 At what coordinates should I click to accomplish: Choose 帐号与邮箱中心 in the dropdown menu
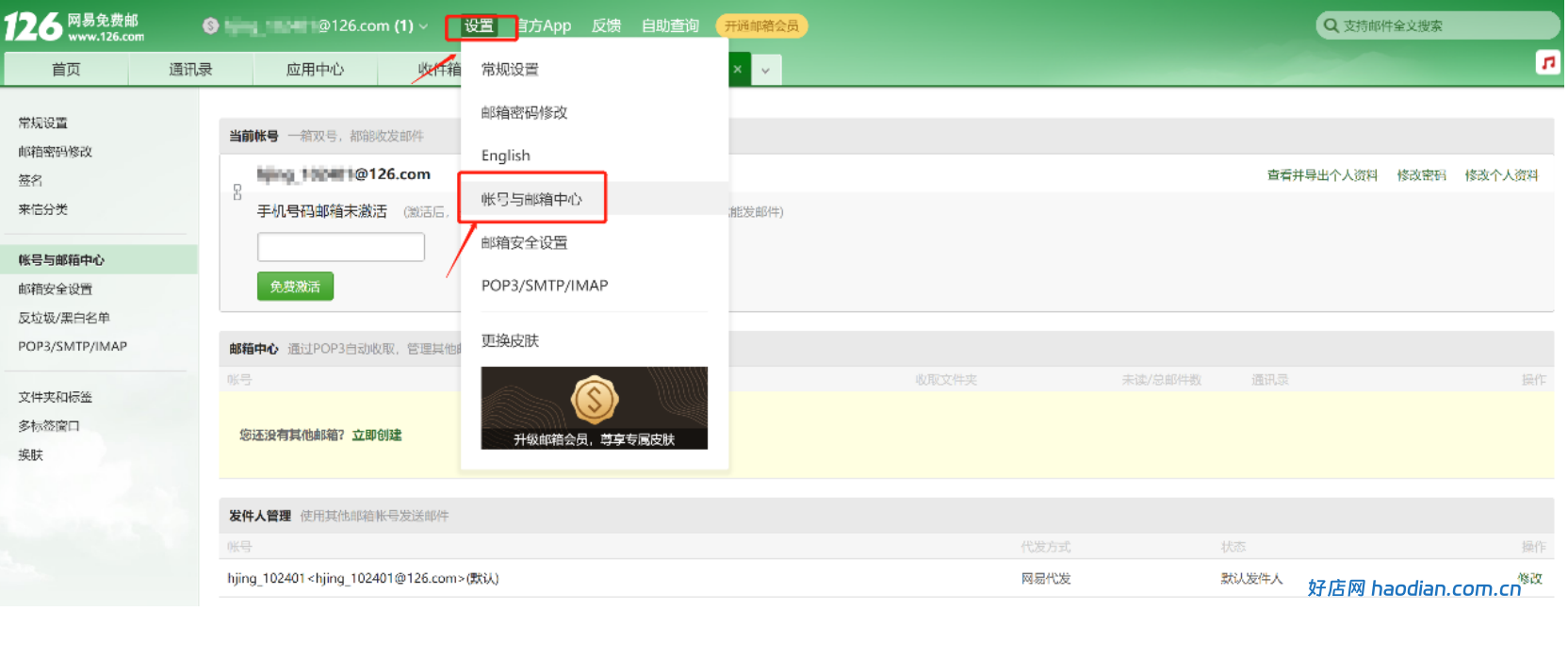pyautogui.click(x=531, y=199)
